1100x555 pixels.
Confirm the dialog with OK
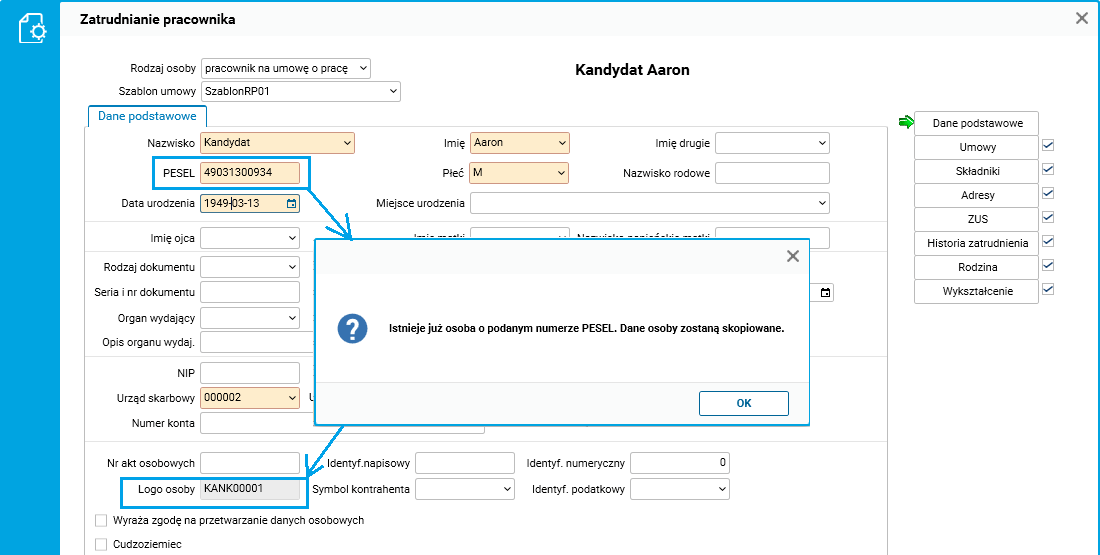click(x=744, y=403)
